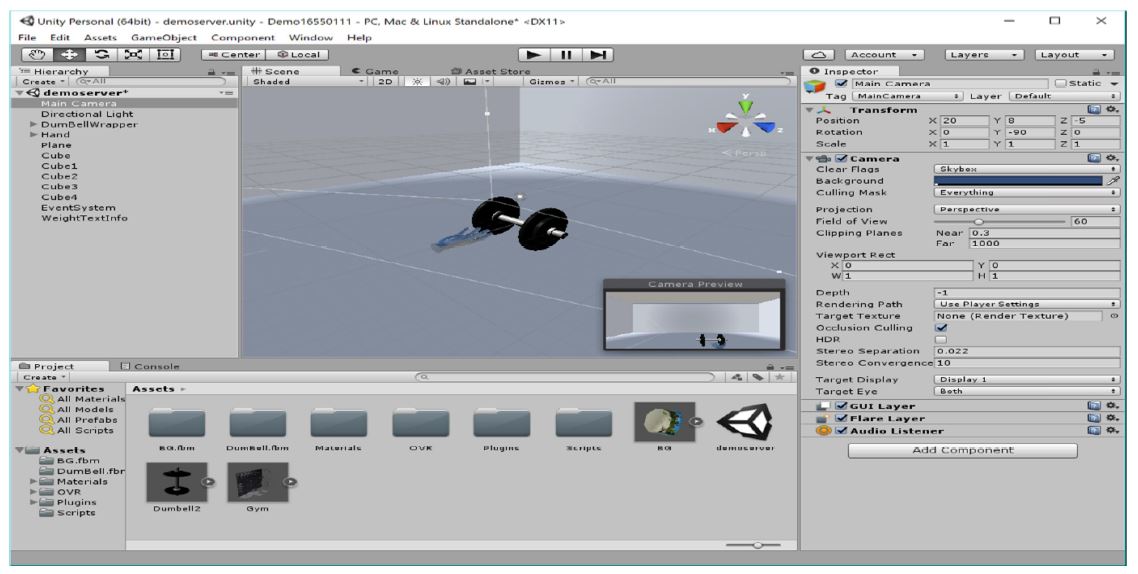Open the Transform component gear settings
This screenshot has width=1138, height=574.
click(1110, 109)
